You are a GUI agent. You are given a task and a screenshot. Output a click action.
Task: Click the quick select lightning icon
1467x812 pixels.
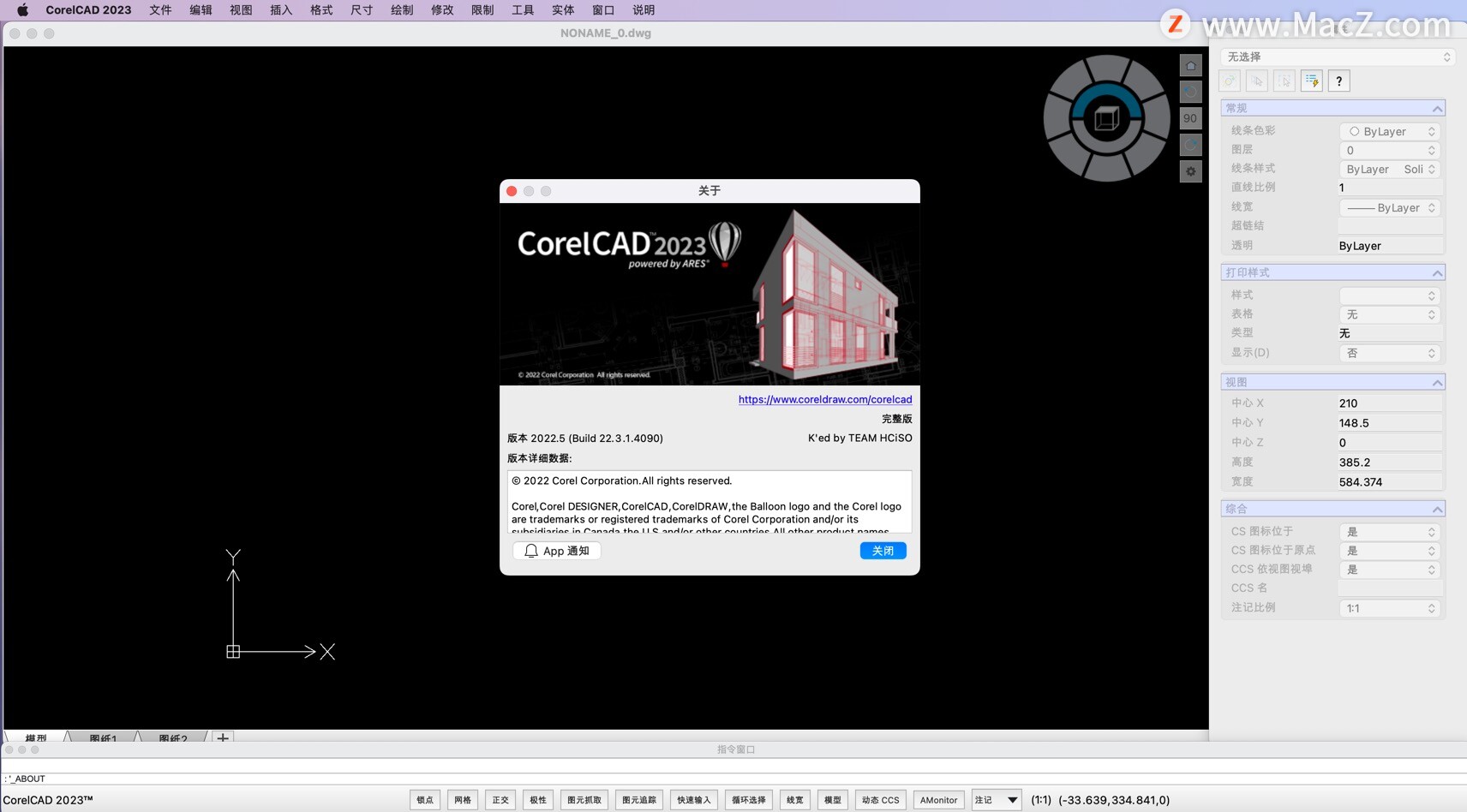point(1311,81)
